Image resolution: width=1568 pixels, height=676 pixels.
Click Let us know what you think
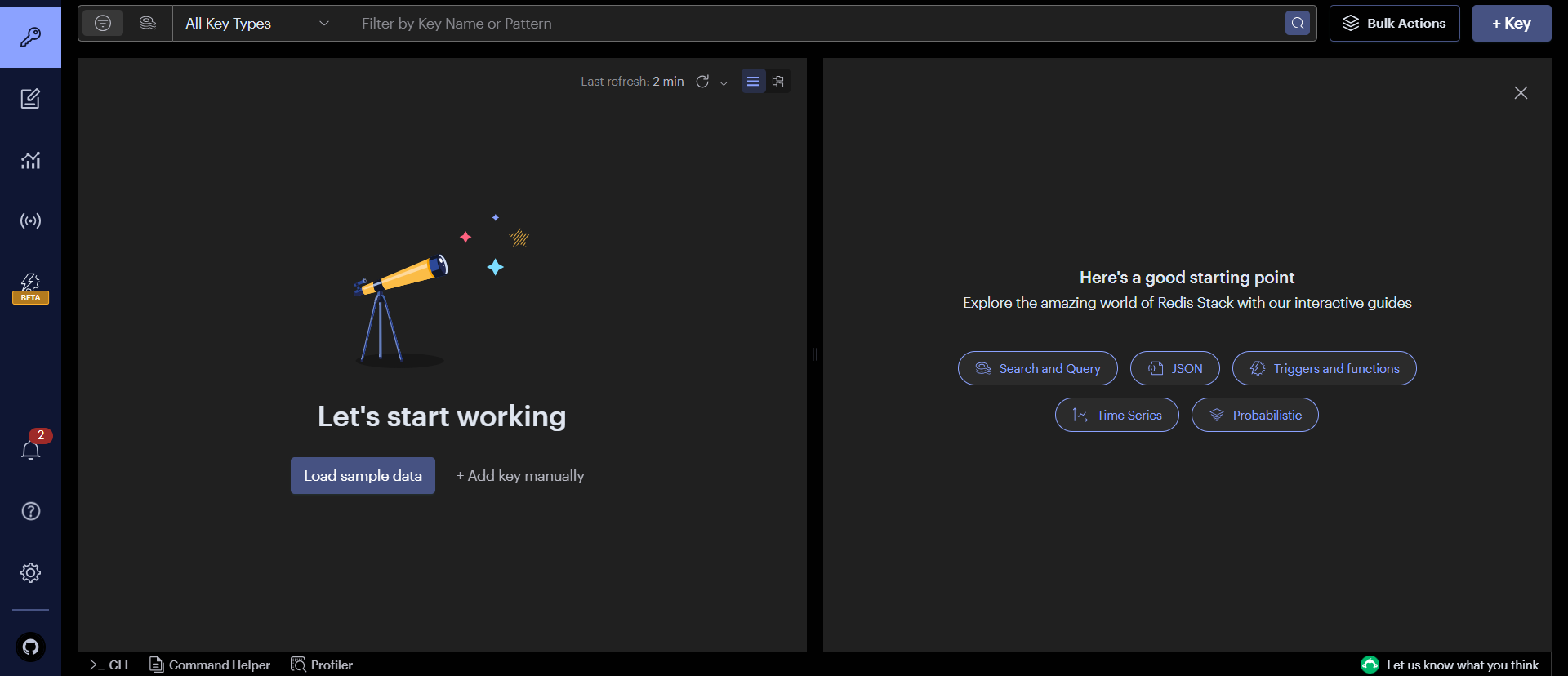[1450, 665]
